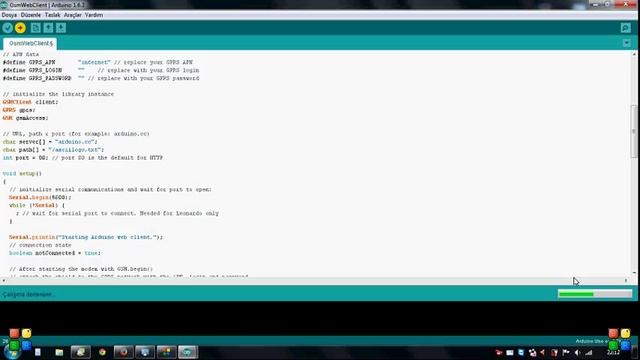Open the Yardım menu
The height and width of the screenshot is (360, 640).
(94, 15)
